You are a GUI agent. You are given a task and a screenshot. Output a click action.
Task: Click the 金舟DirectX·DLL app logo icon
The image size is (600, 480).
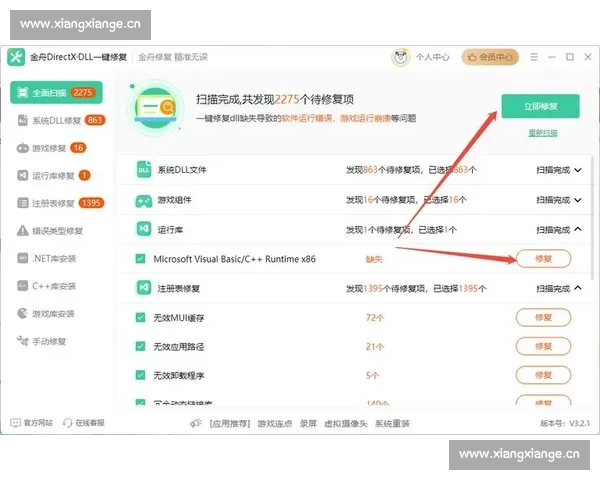tap(16, 57)
